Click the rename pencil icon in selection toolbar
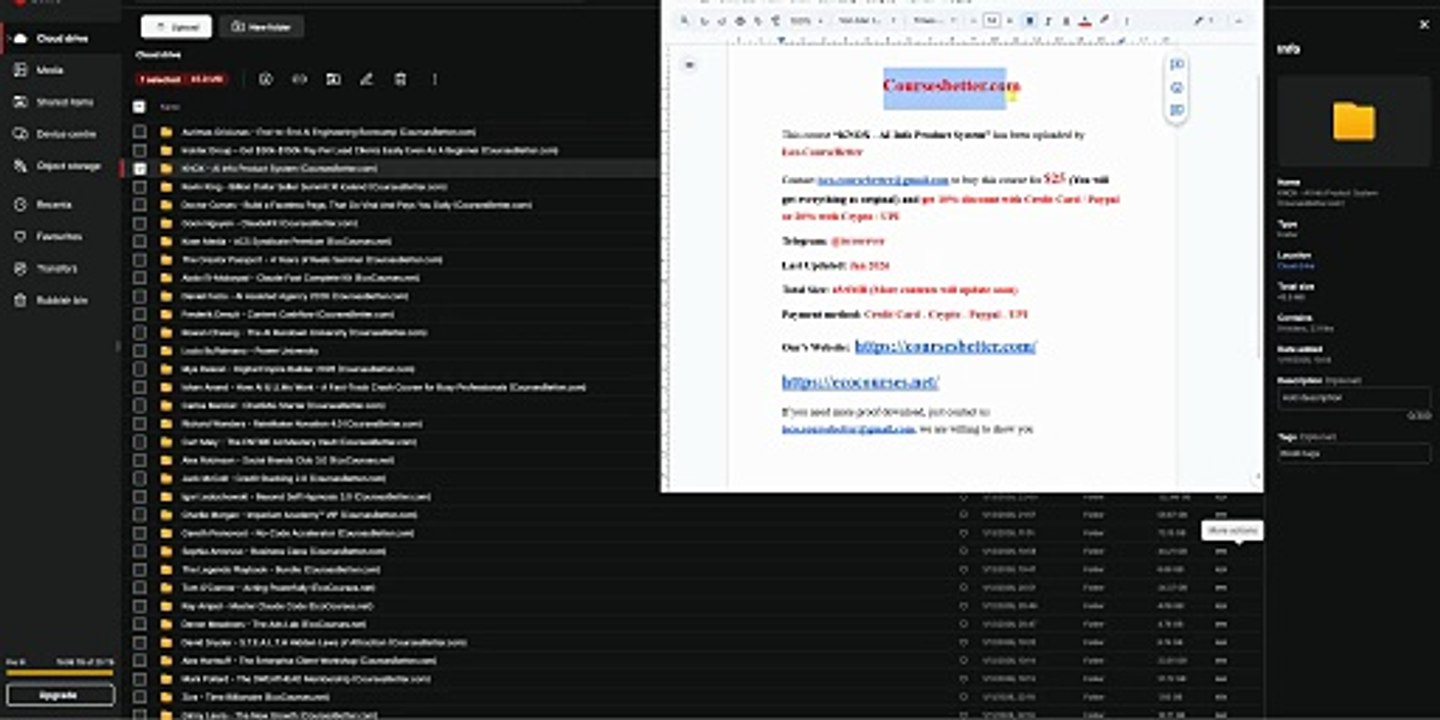This screenshot has height=720, width=1440. (366, 79)
